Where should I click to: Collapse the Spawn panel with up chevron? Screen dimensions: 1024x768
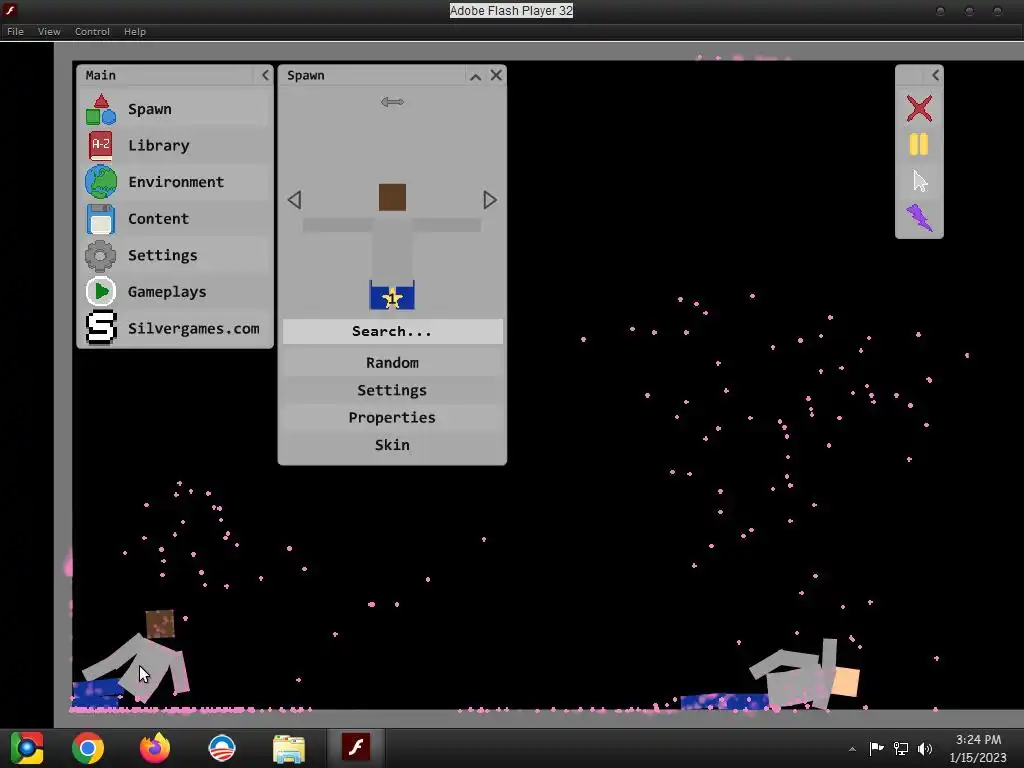coord(475,76)
